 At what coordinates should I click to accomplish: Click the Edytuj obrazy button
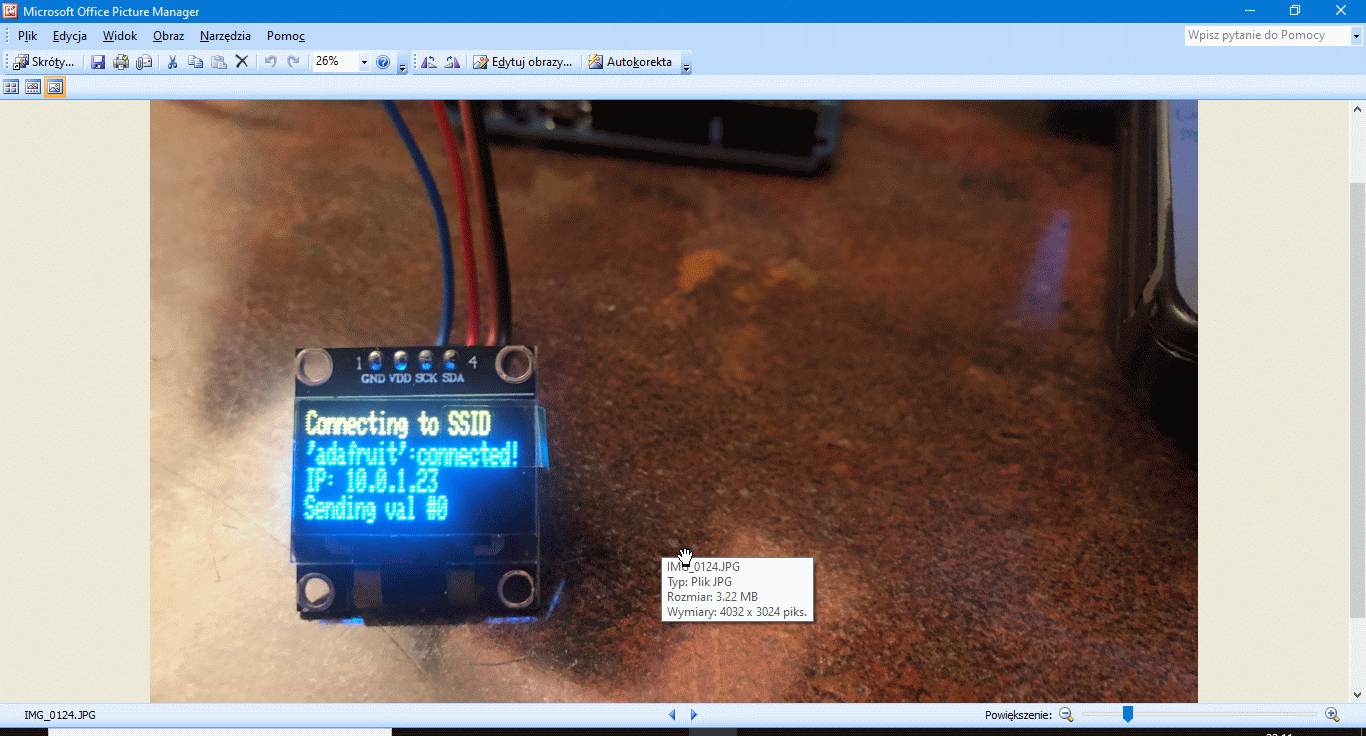click(523, 62)
